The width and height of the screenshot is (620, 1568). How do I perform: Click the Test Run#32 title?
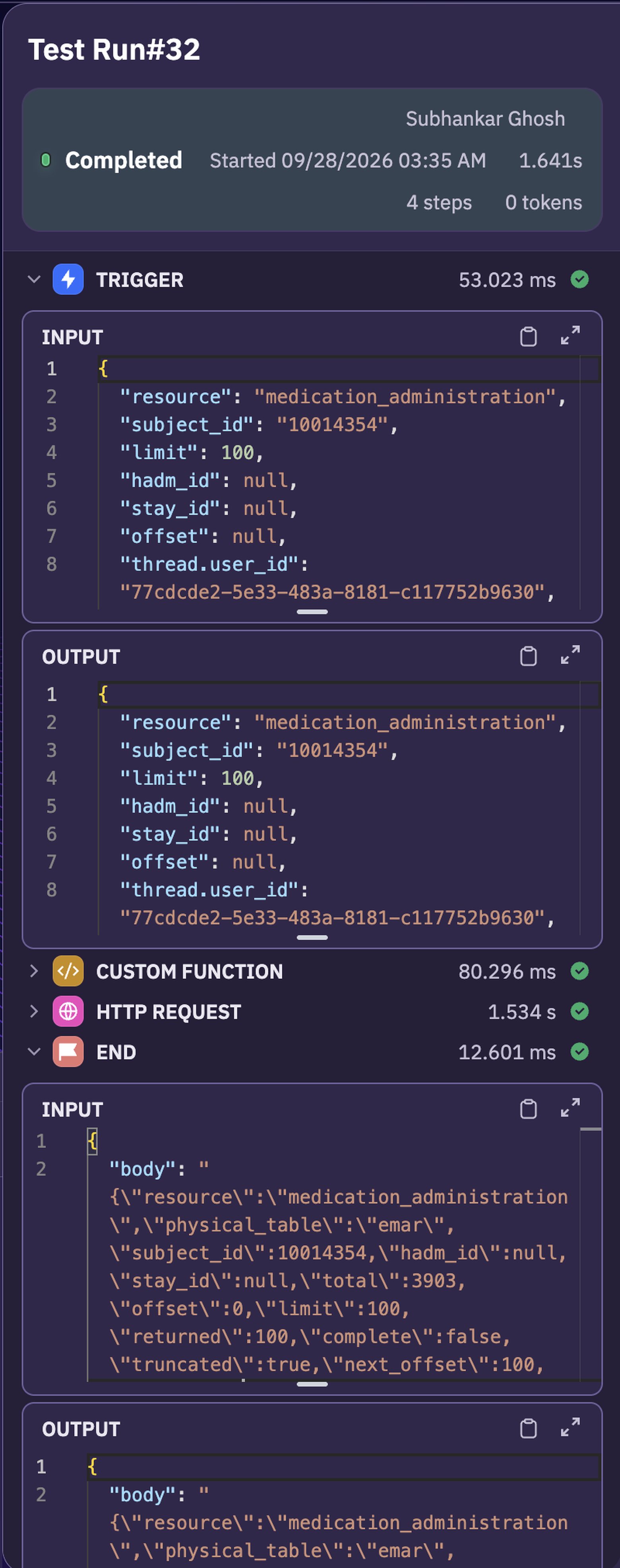(x=114, y=49)
